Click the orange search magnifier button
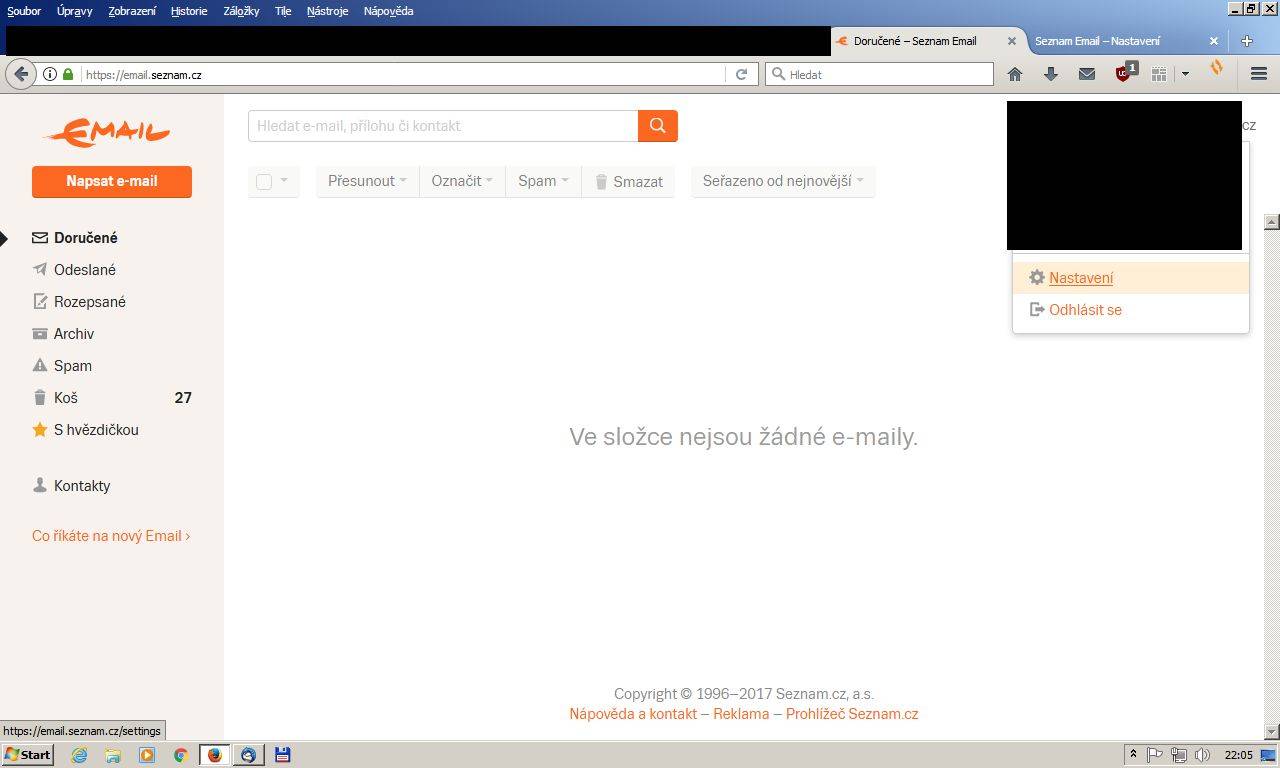 pos(657,125)
